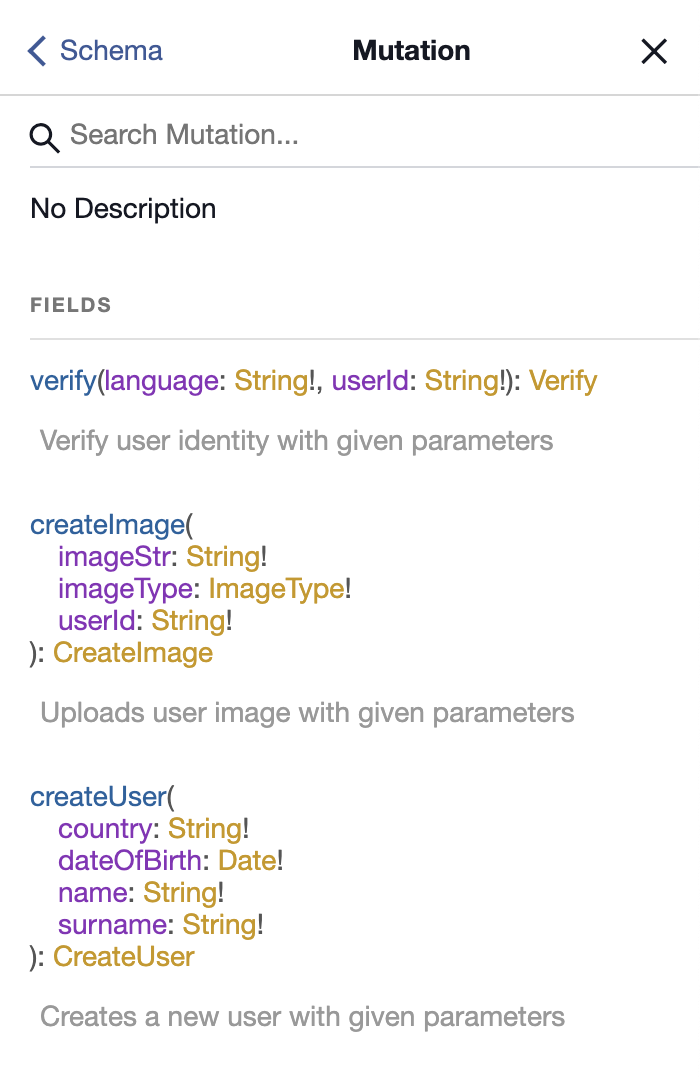Viewport: 700px width, 1080px height.
Task: Click the imageType argument name
Action: coord(125,589)
